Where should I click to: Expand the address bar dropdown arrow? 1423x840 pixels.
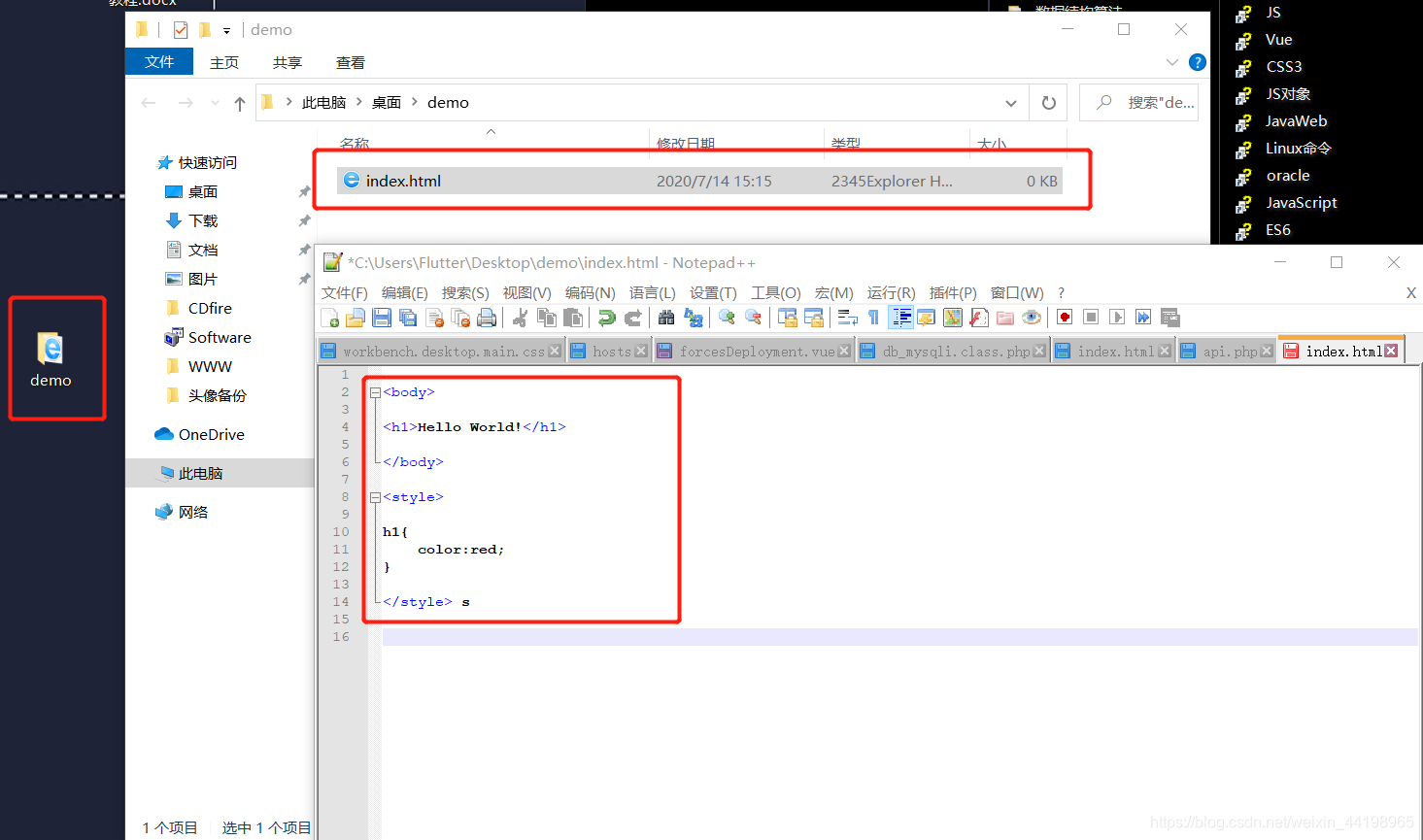[1010, 102]
